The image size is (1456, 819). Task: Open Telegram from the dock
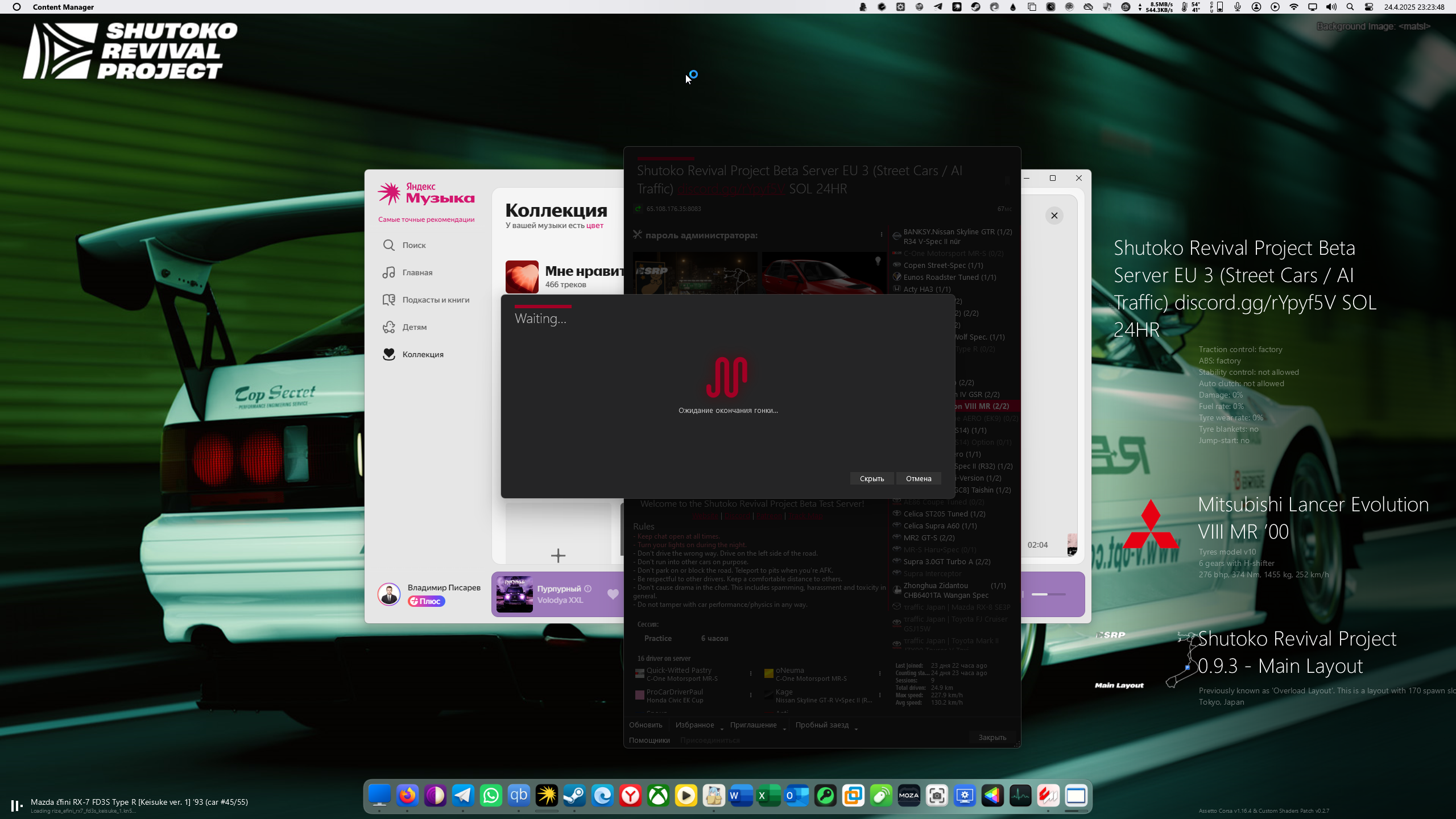point(463,795)
